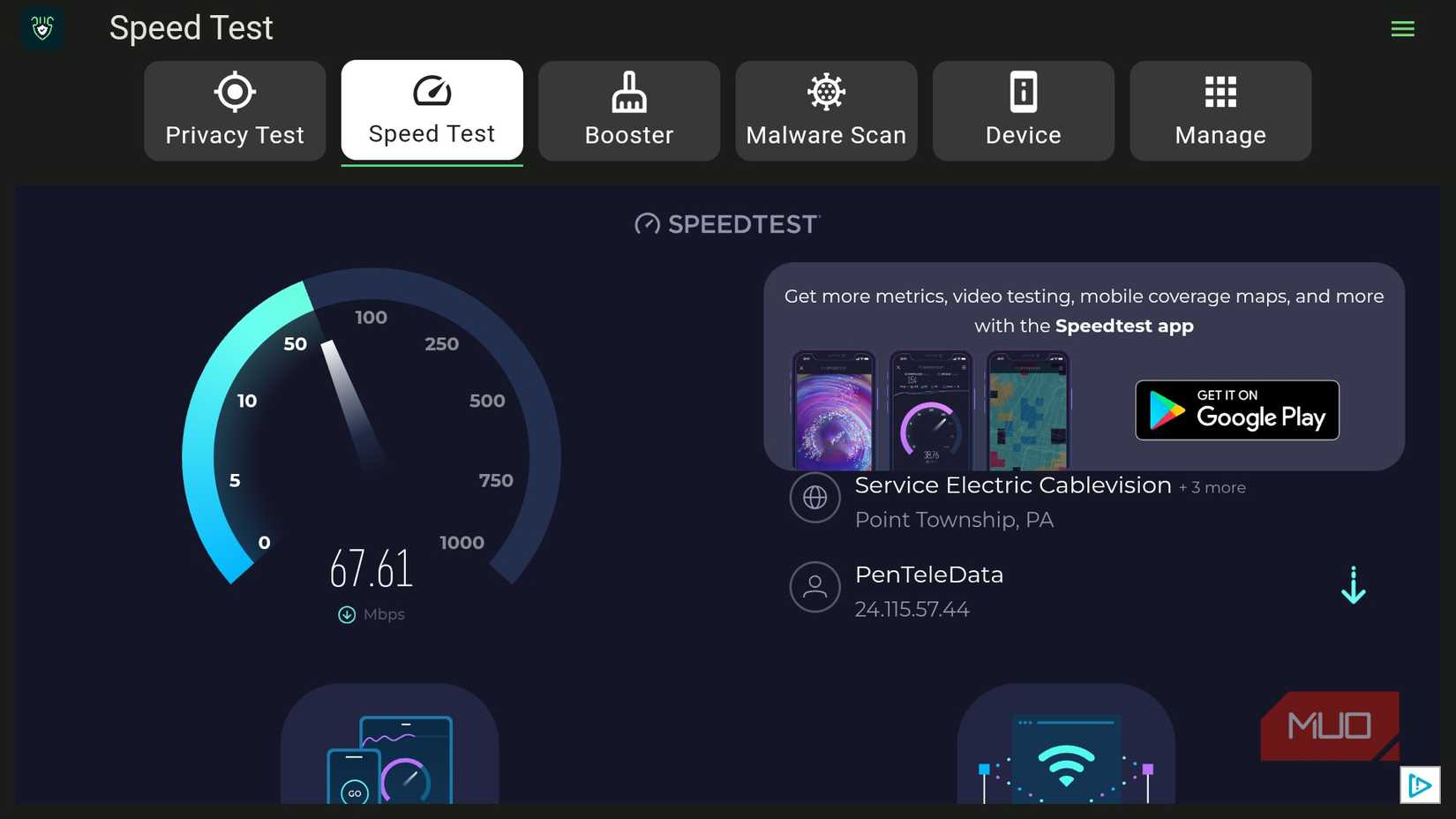This screenshot has width=1456, height=819.
Task: Click the Get It On Google Play badge
Action: (1236, 409)
